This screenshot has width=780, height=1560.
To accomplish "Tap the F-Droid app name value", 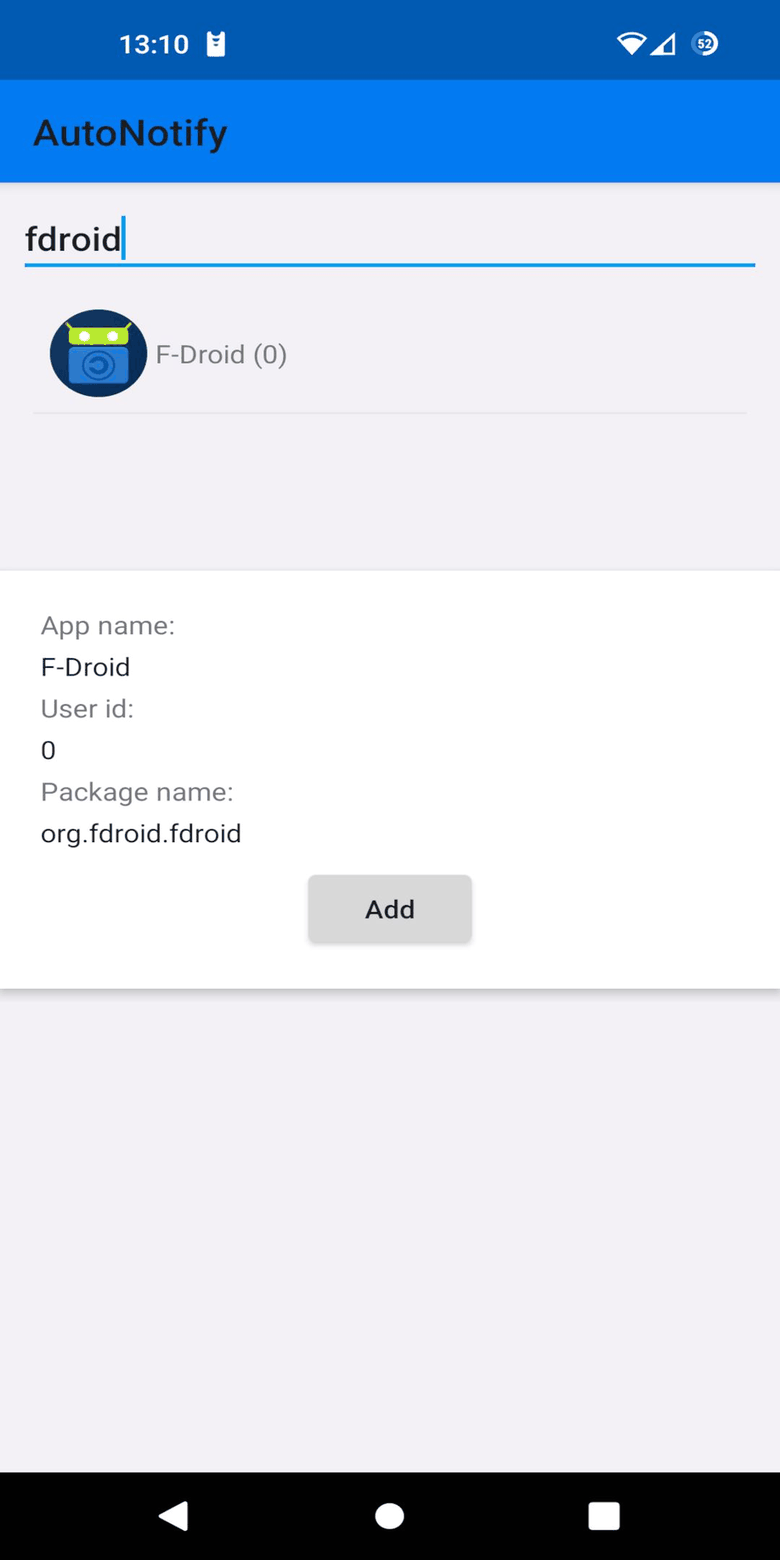I will click(85, 667).
